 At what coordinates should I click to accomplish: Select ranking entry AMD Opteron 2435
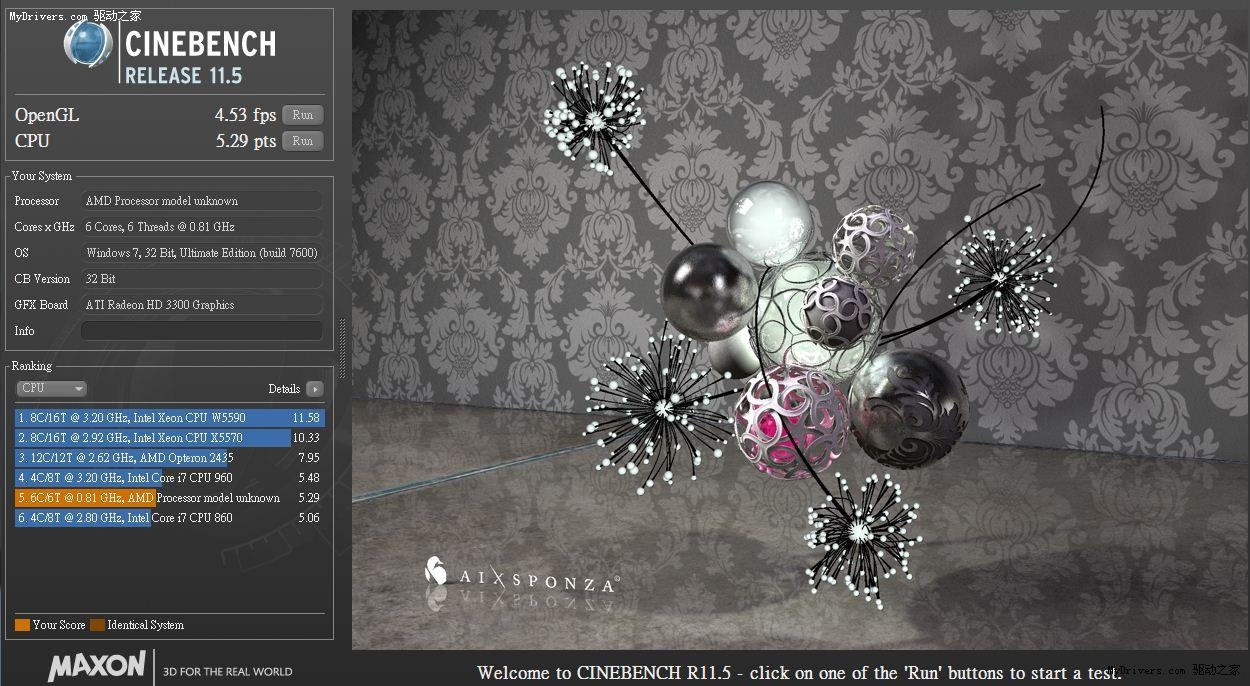[x=169, y=458]
